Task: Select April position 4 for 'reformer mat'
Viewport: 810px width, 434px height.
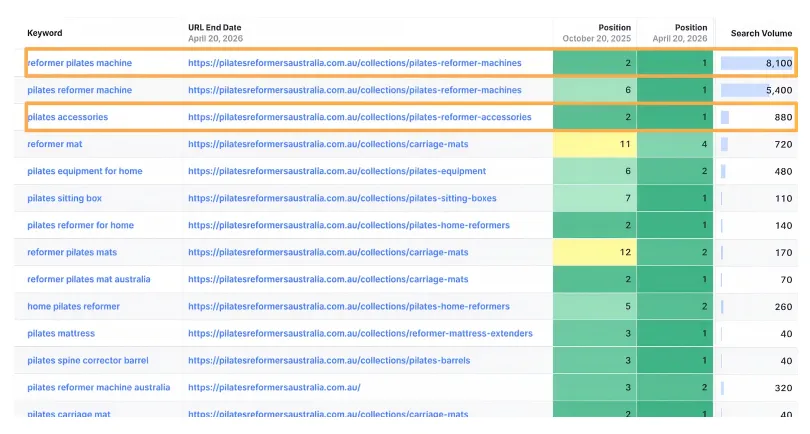Action: coord(675,144)
